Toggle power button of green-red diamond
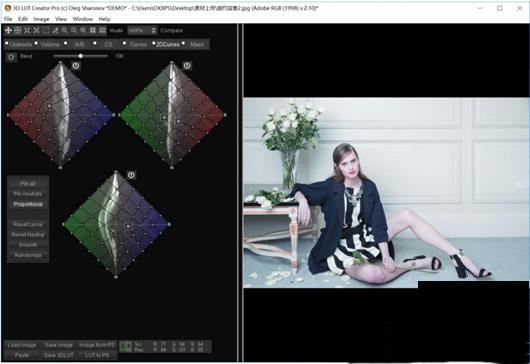Screen dimensions: 530x364 coord(187,66)
